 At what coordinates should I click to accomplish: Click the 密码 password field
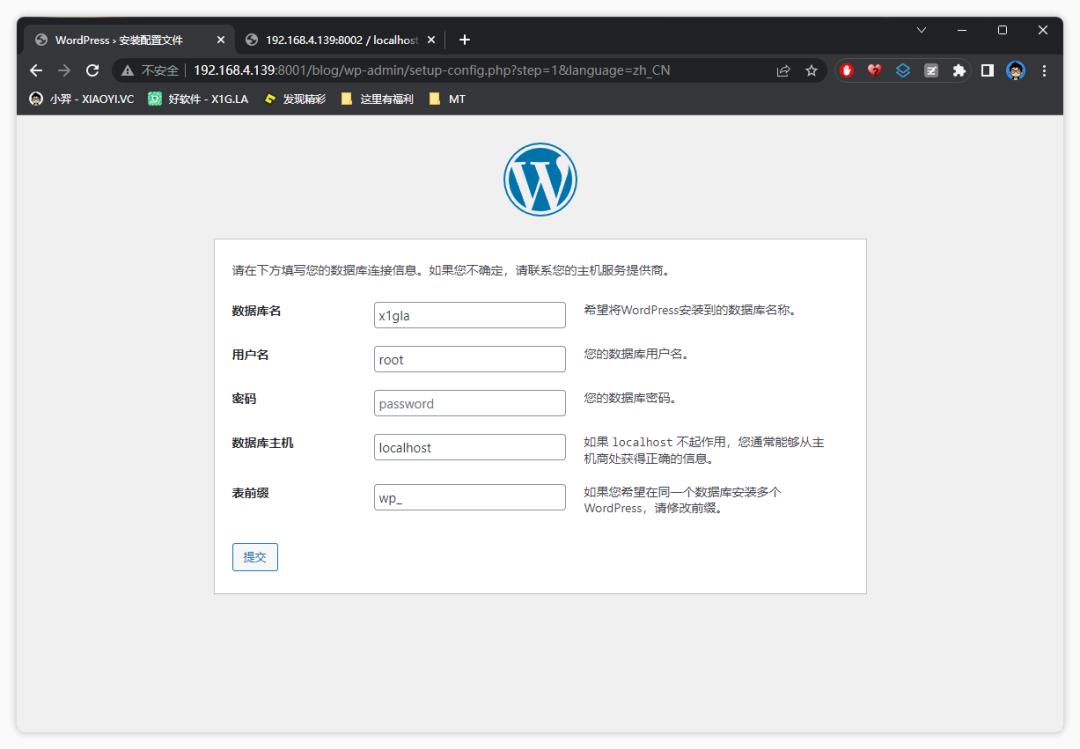(x=469, y=403)
